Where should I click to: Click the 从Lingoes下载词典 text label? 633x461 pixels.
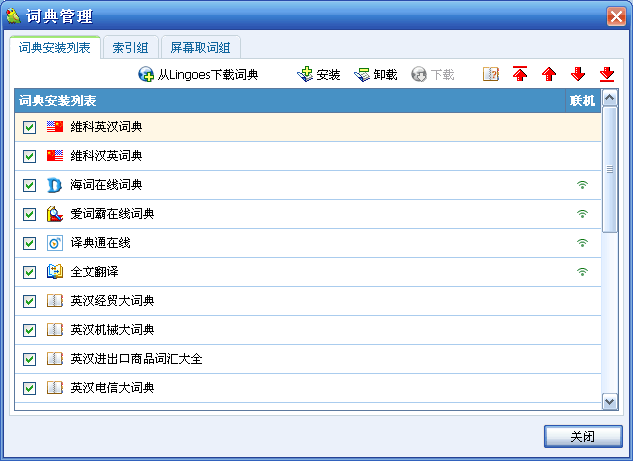[x=208, y=75]
